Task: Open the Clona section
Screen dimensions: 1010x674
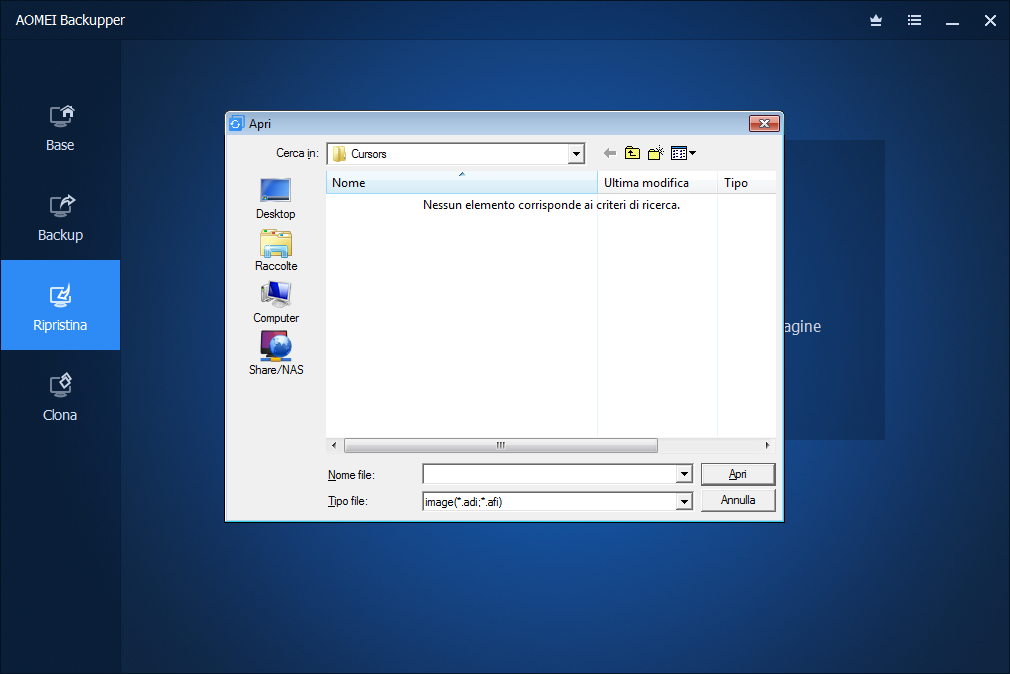Action: pyautogui.click(x=60, y=398)
